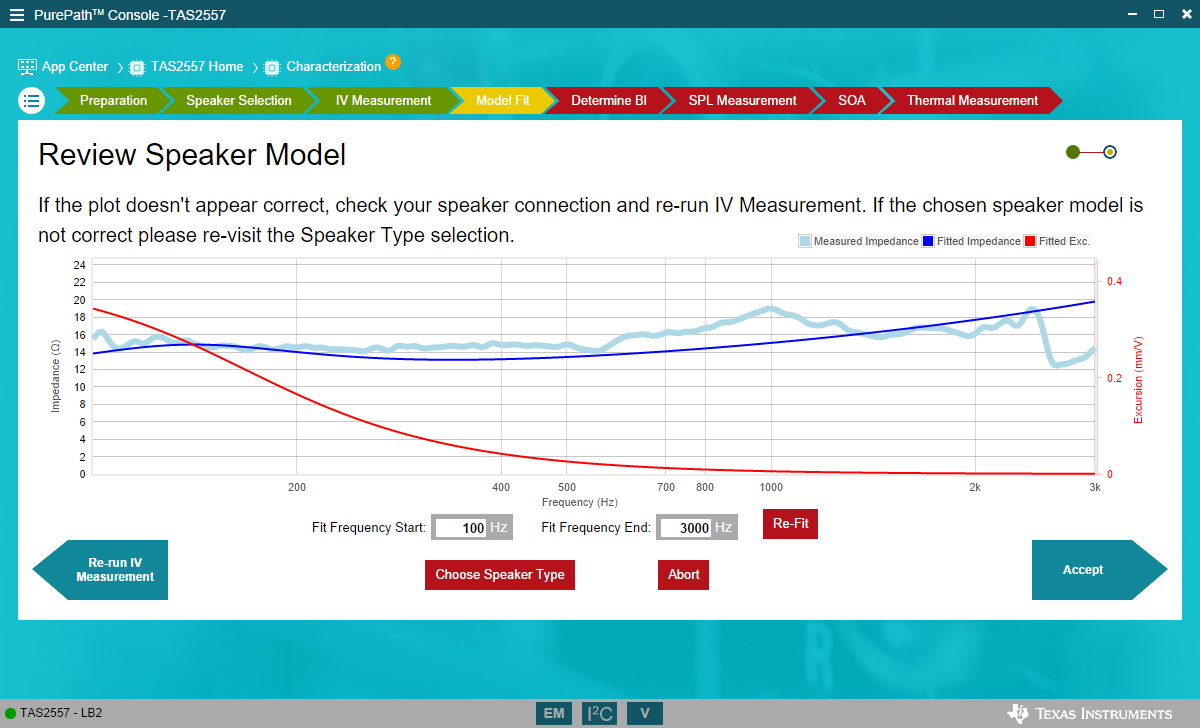Switch to IV Measurement step

[383, 101]
